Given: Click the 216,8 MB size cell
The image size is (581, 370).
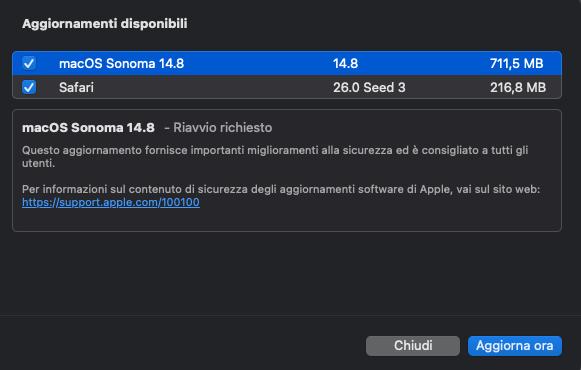Looking at the screenshot, I should click(x=518, y=87).
